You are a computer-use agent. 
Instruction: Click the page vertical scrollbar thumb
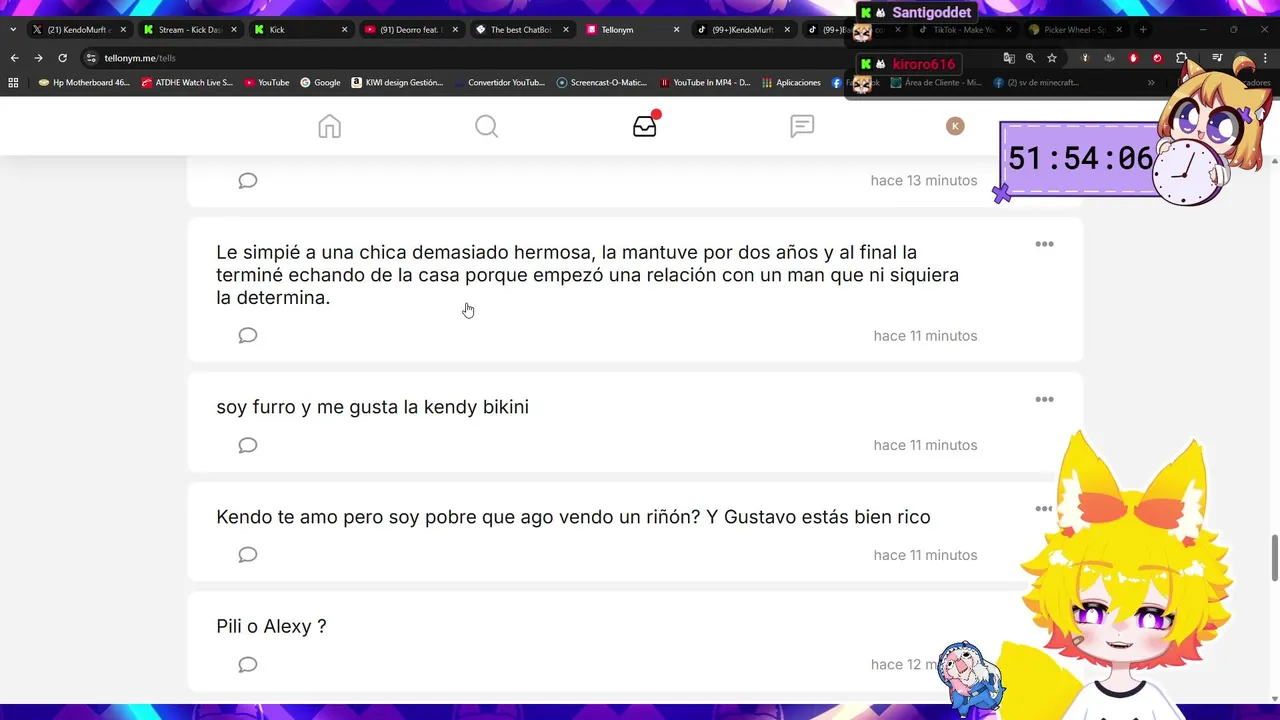point(1274,557)
